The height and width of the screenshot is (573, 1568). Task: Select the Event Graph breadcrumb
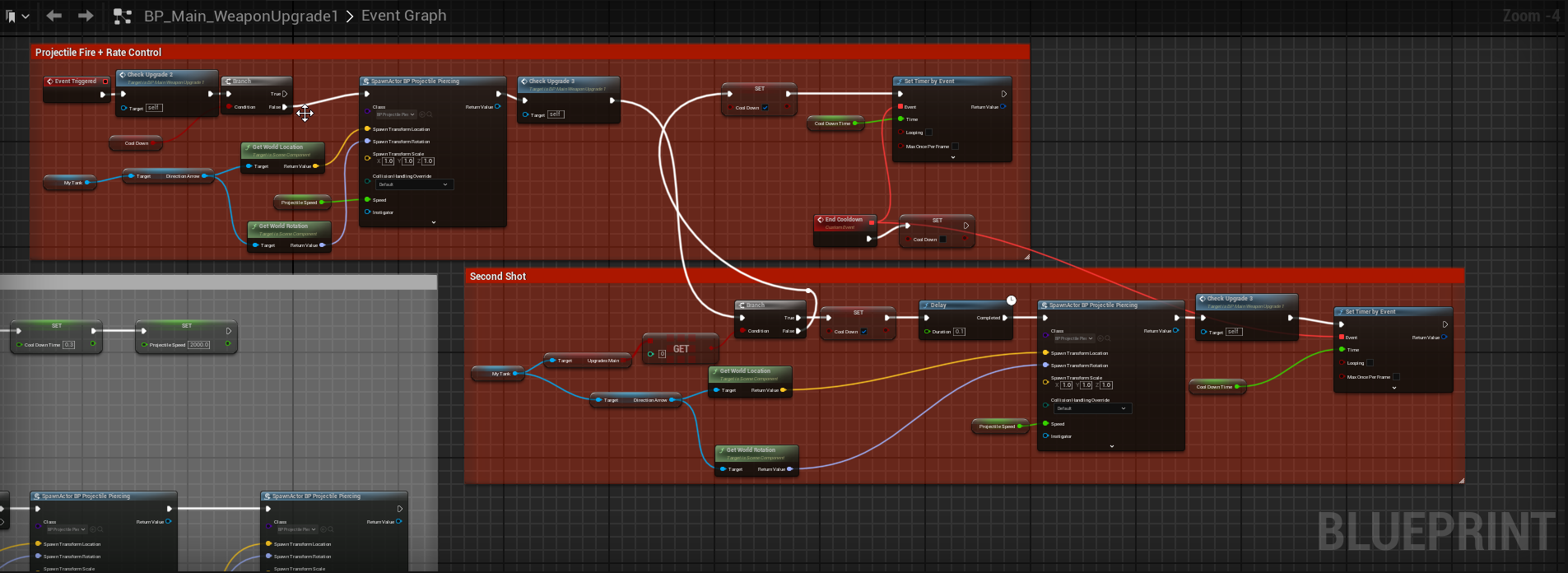coord(404,16)
